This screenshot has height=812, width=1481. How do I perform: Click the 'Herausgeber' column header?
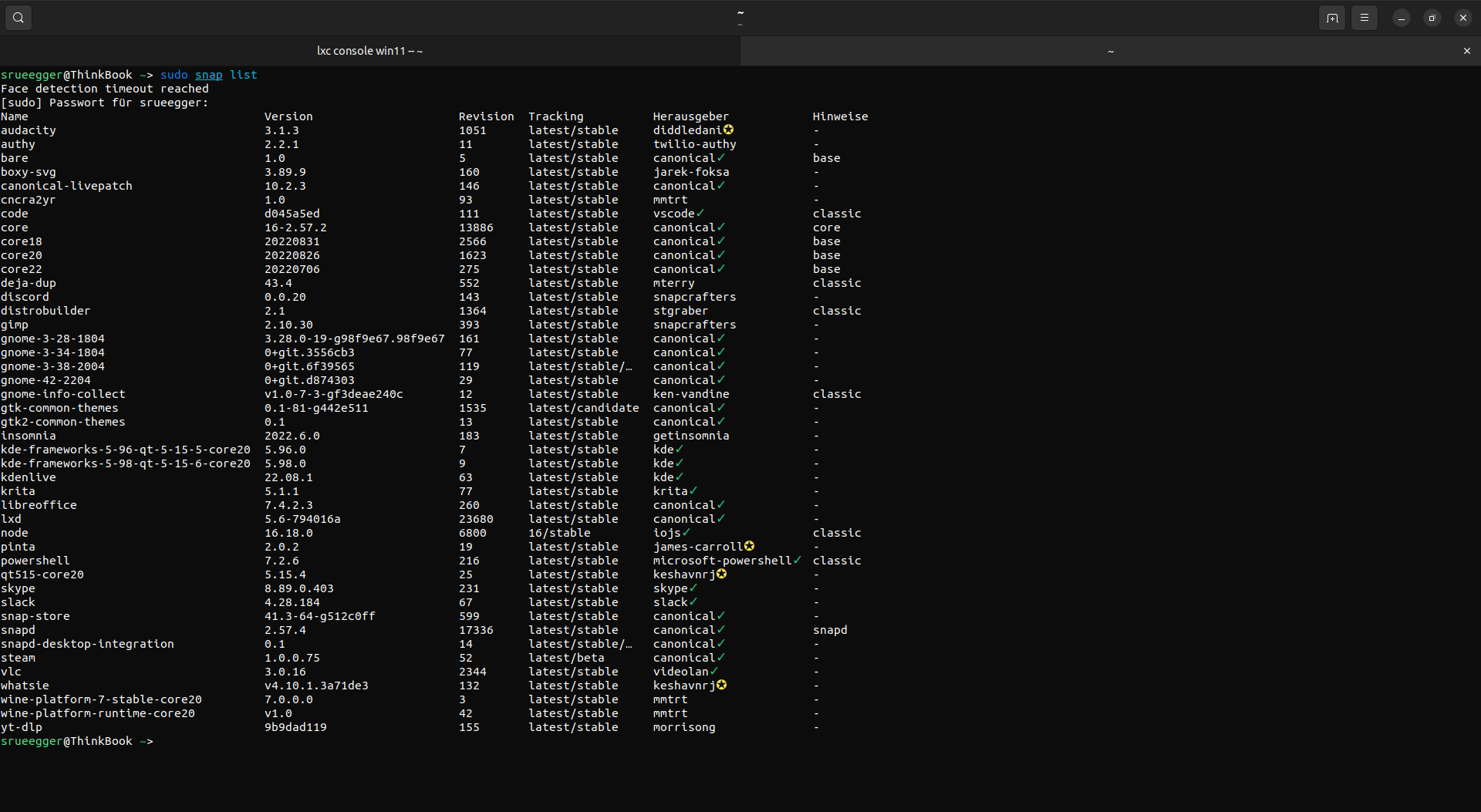[x=691, y=116]
